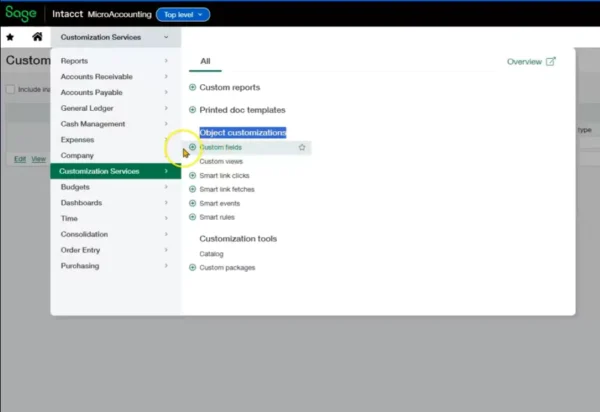Open Custom reports

click(x=230, y=87)
